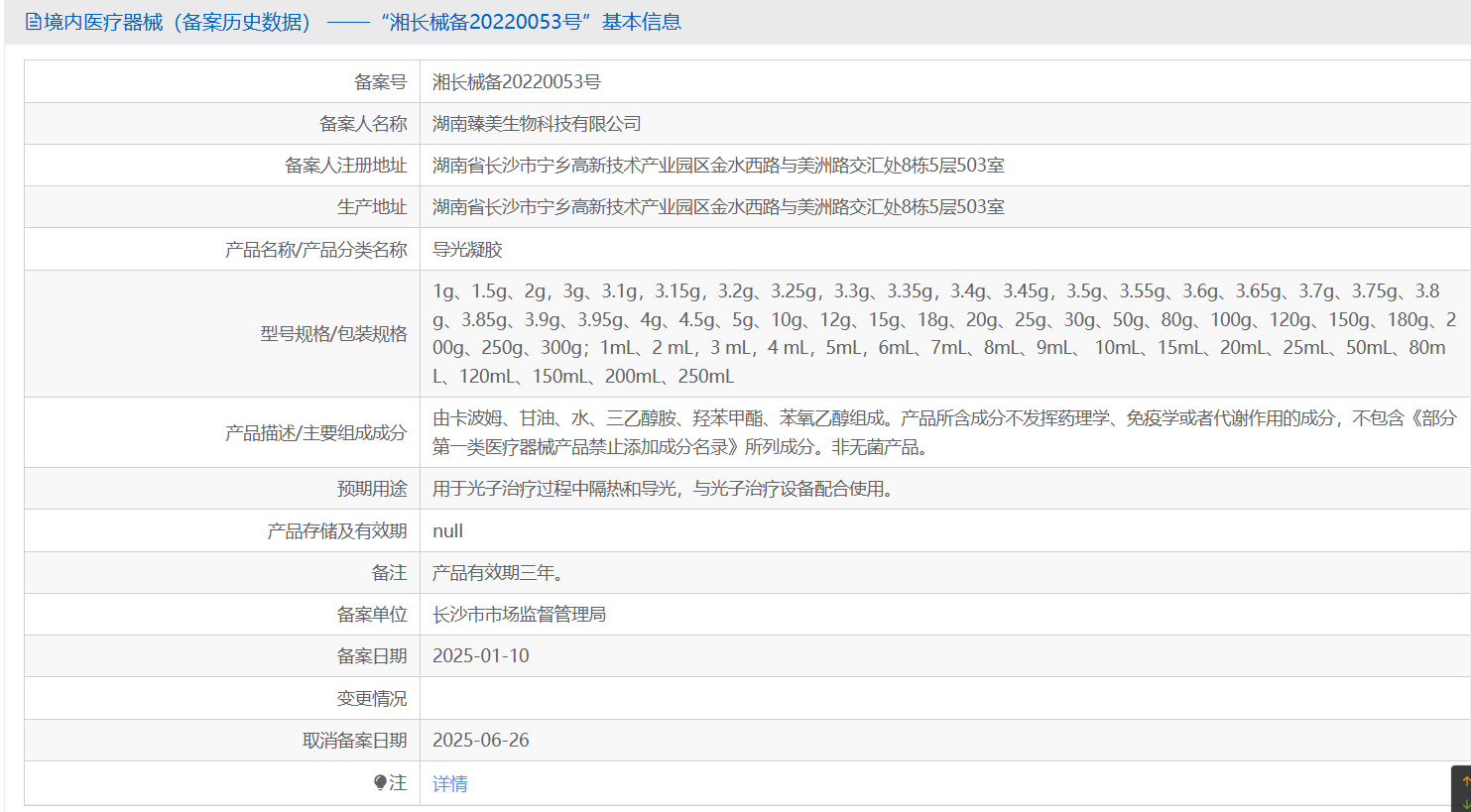Click the 生产地址 address value
Viewport: 1471px width, 812px height.
[718, 207]
